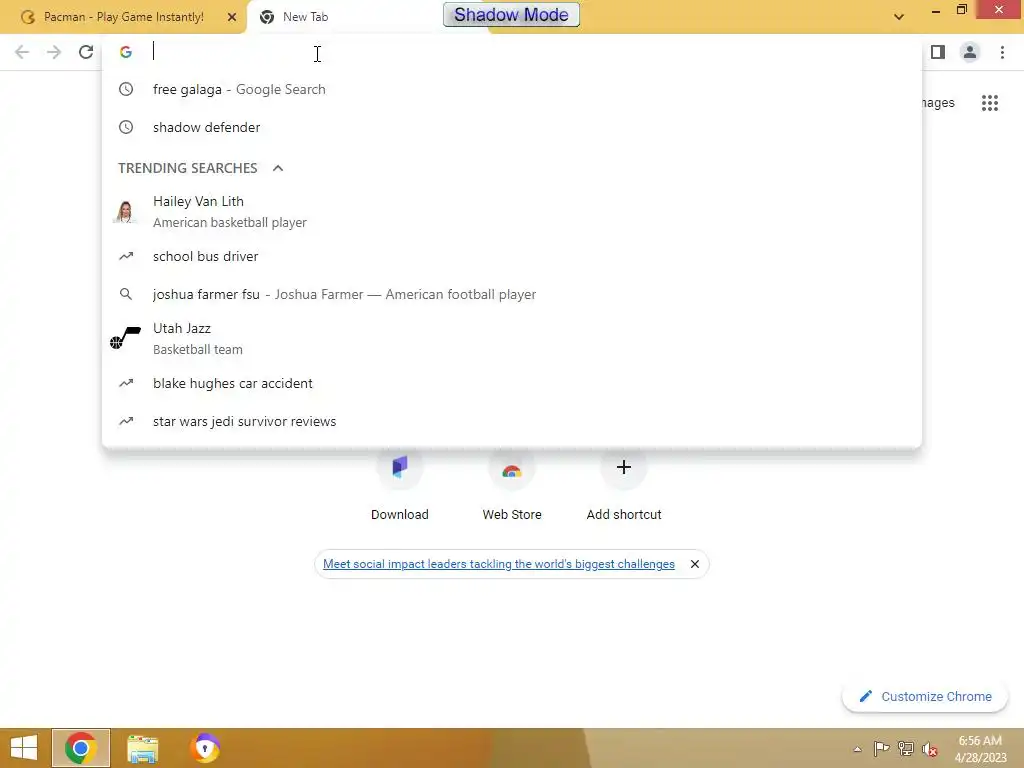
Task: Open the side panel icon
Action: [x=938, y=52]
